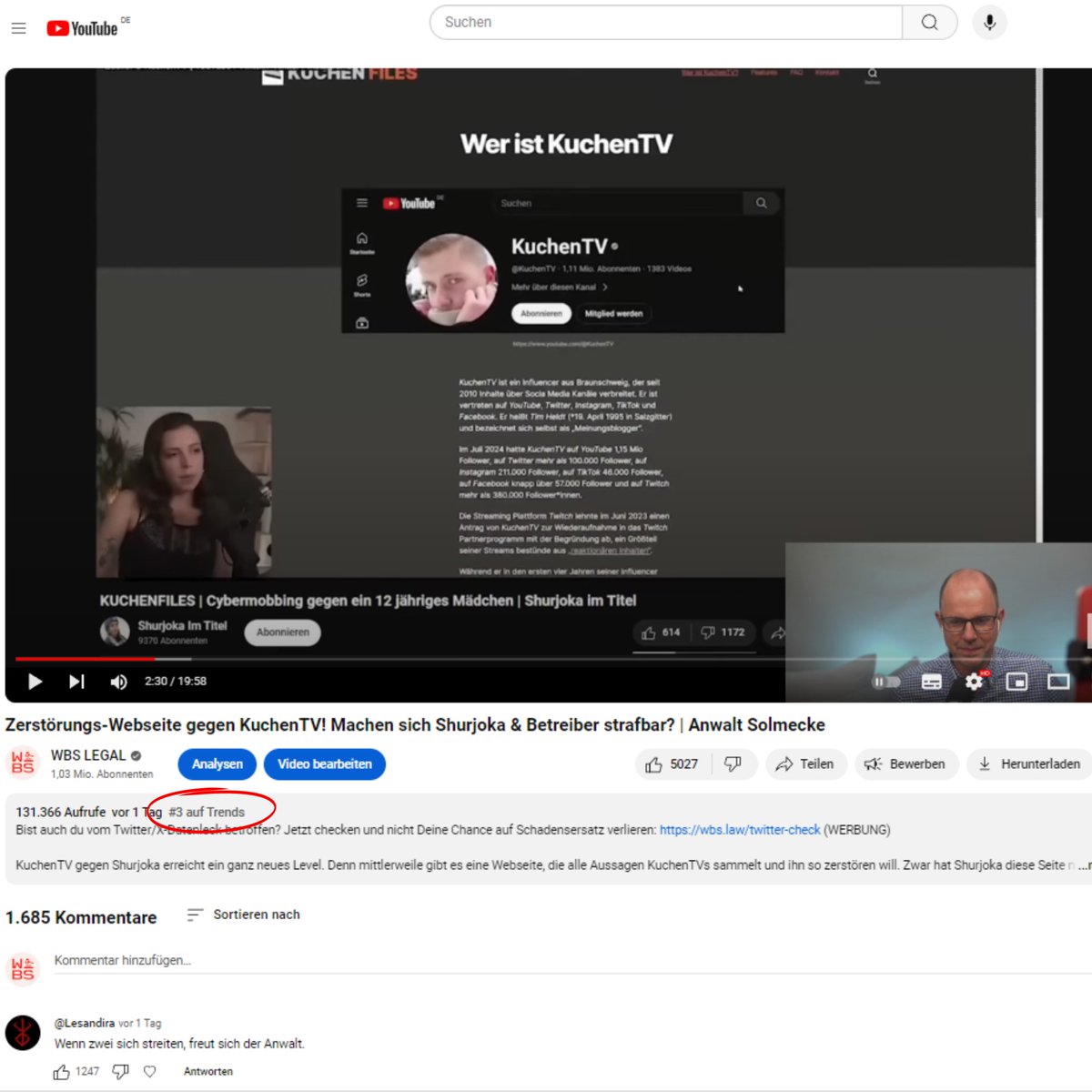Open the WBS LEGAL channel avatar

[x=23, y=763]
